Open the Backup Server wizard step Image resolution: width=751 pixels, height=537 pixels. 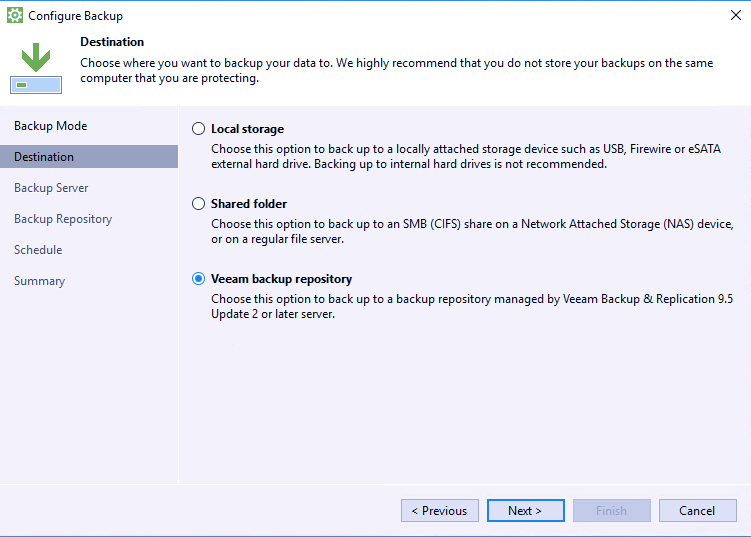[51, 188]
